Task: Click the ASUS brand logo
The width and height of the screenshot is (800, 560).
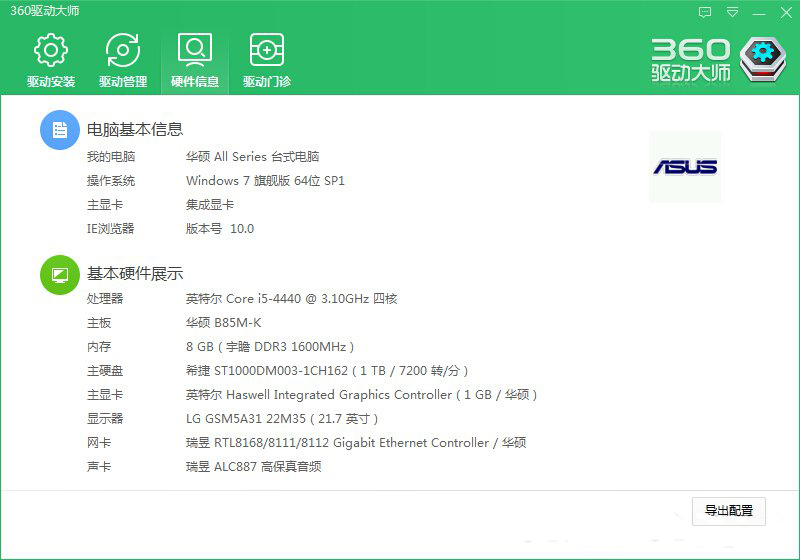Action: tap(685, 167)
